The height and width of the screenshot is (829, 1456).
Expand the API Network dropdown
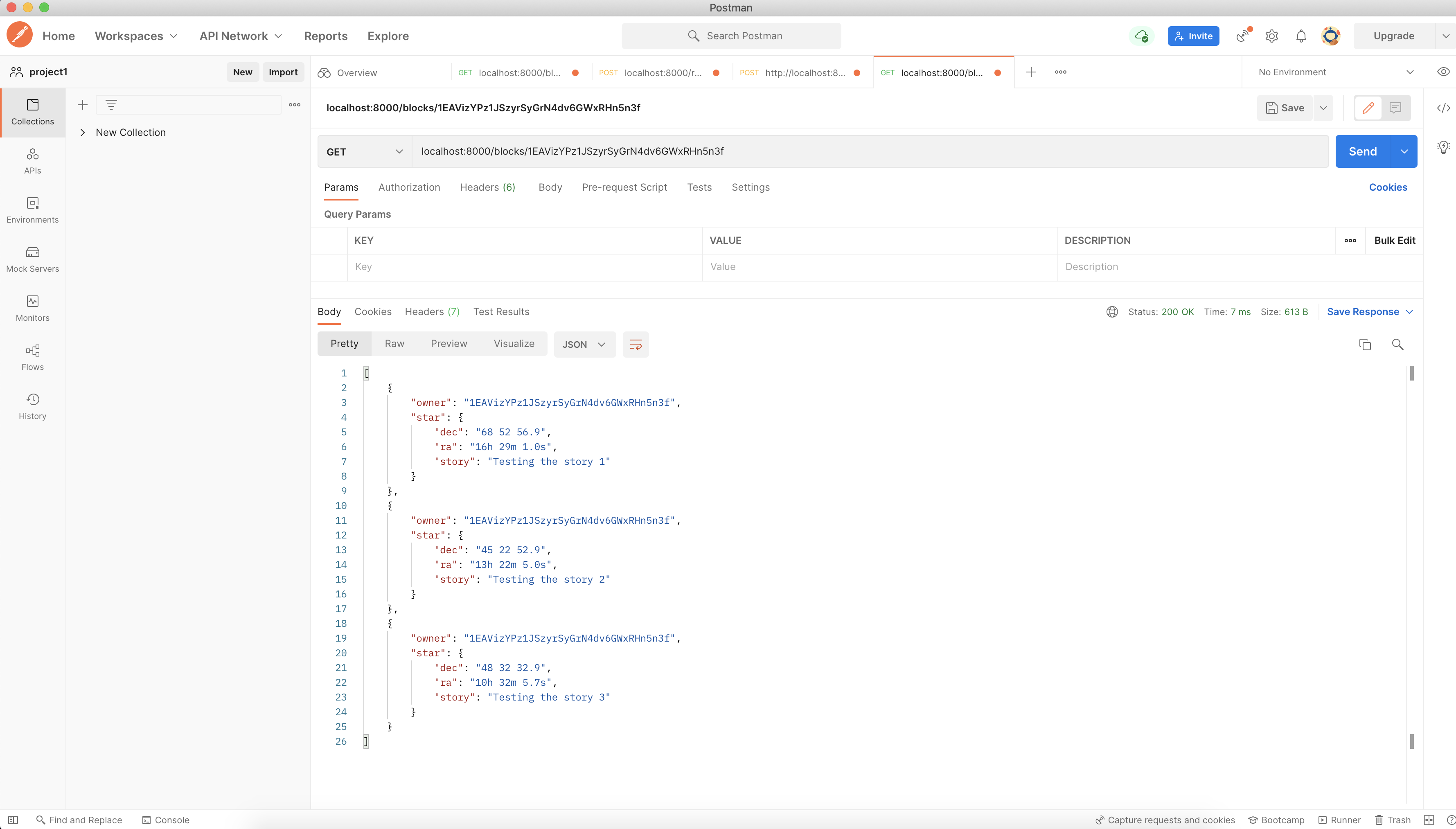coord(241,36)
